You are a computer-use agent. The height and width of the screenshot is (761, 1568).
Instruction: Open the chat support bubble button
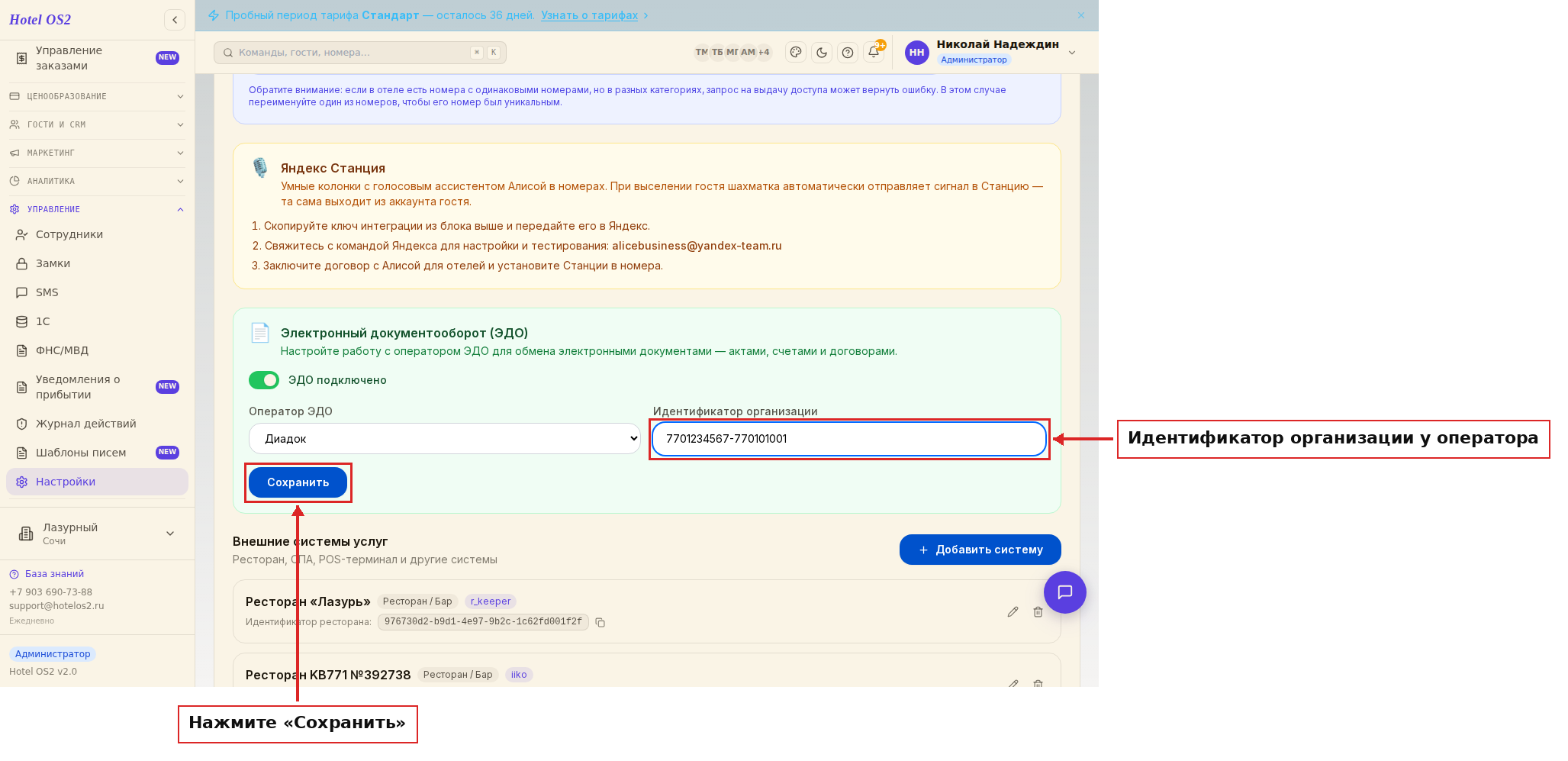[1065, 592]
